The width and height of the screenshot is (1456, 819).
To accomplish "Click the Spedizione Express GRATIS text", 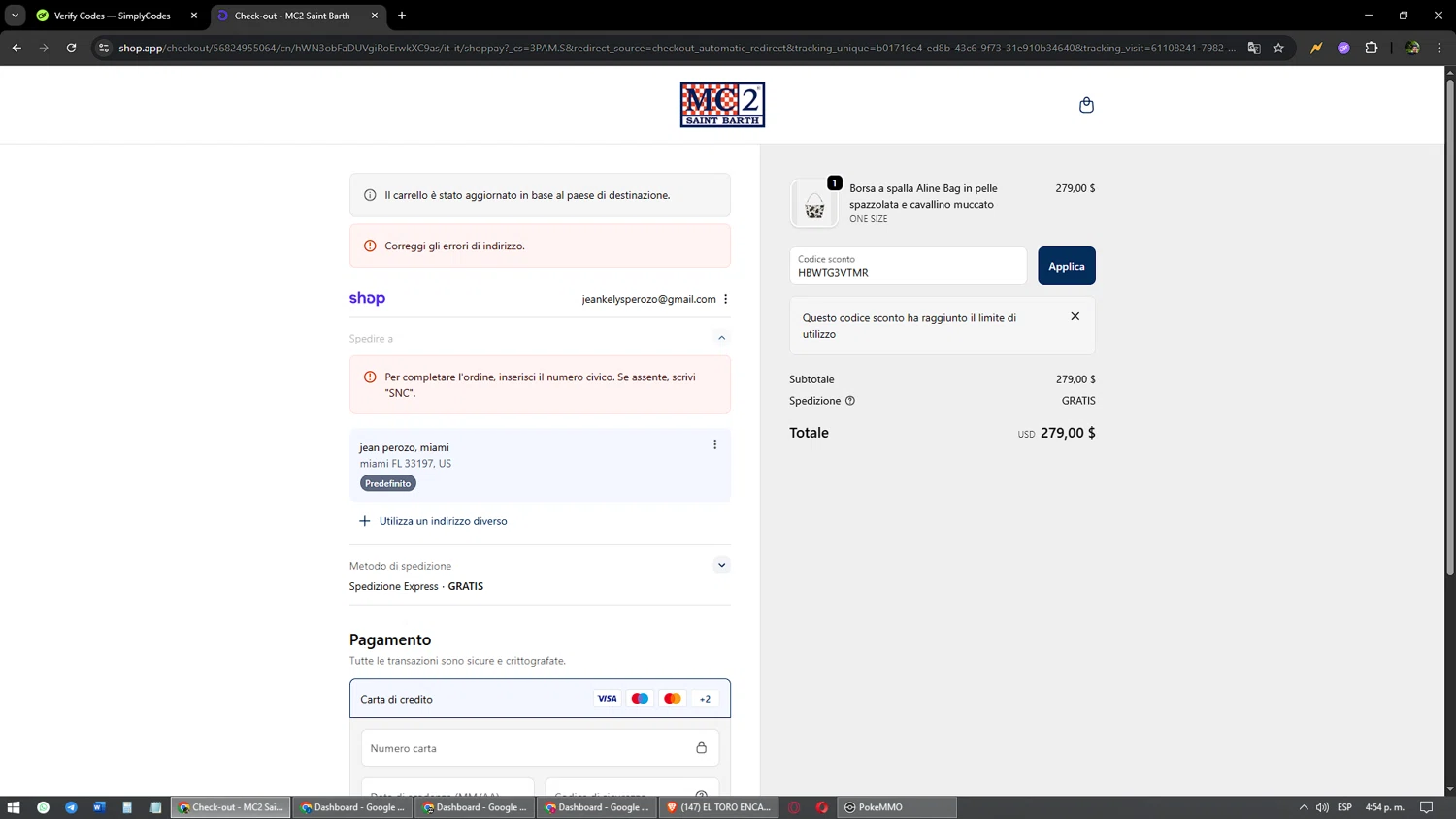I will tap(416, 586).
